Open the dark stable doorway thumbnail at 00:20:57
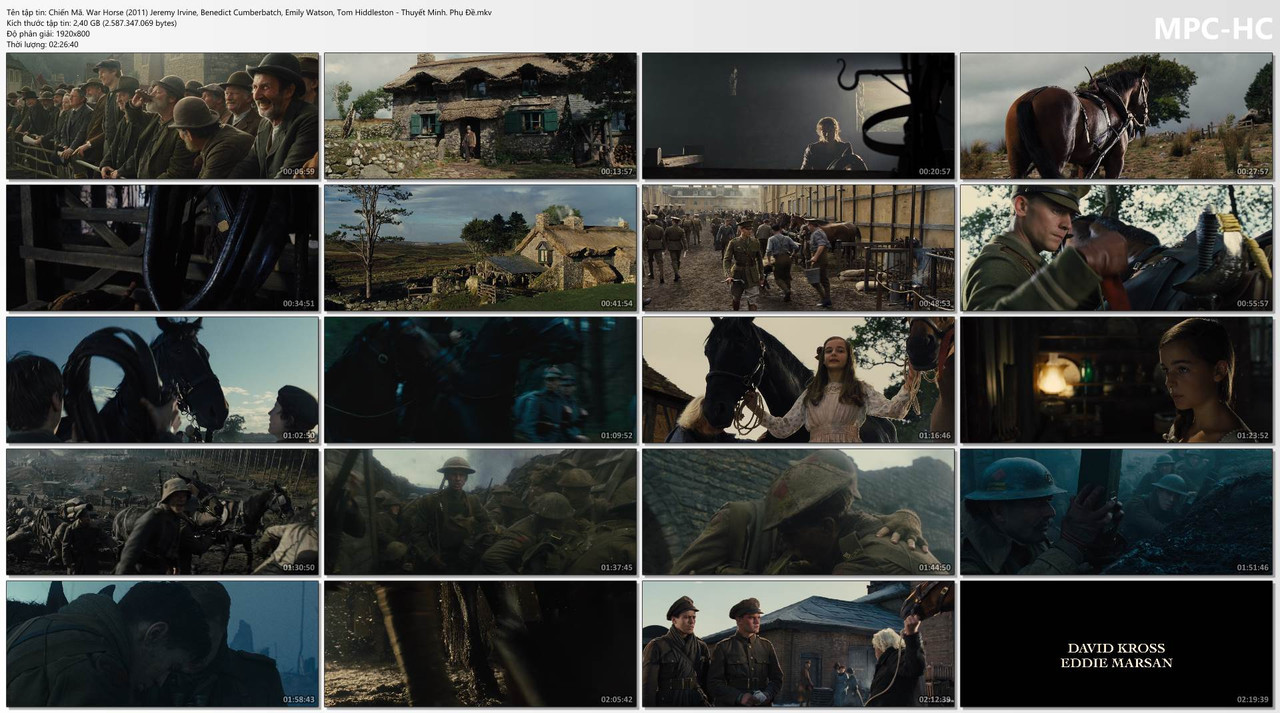This screenshot has height=713, width=1280. point(798,116)
